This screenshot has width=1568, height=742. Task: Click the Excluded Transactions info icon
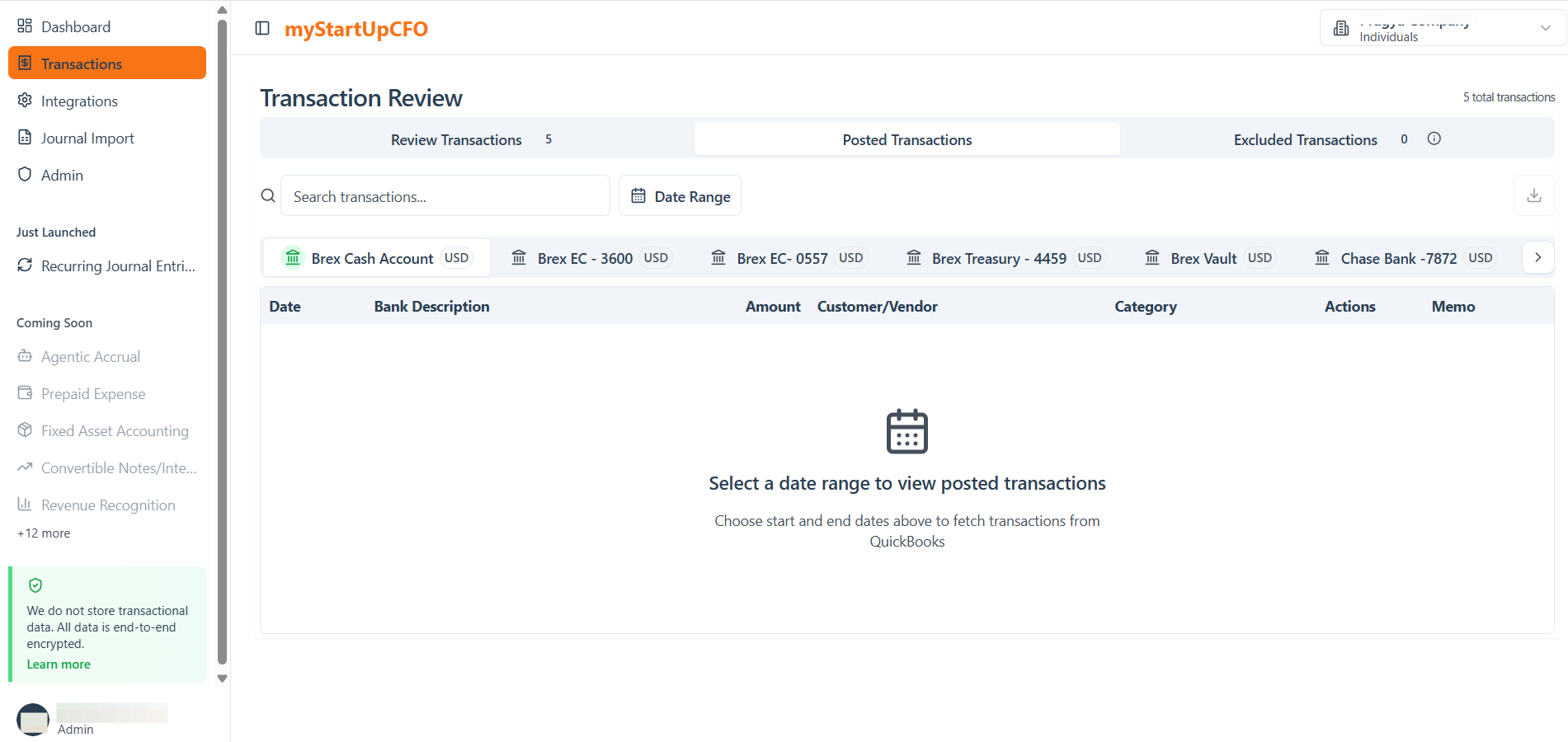pos(1434,139)
